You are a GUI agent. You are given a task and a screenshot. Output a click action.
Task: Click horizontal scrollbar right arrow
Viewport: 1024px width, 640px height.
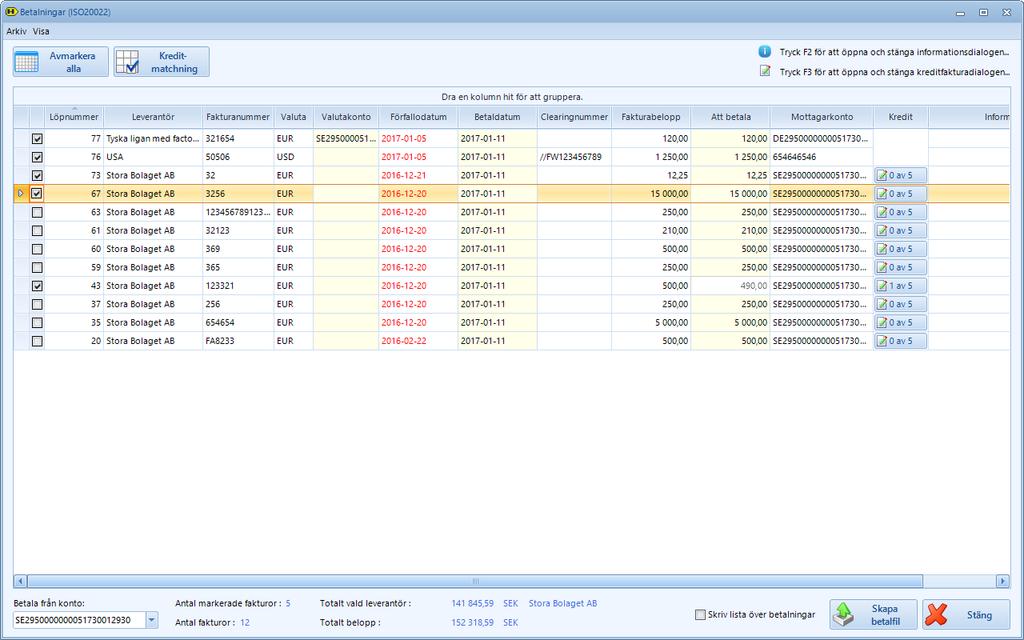point(1002,581)
